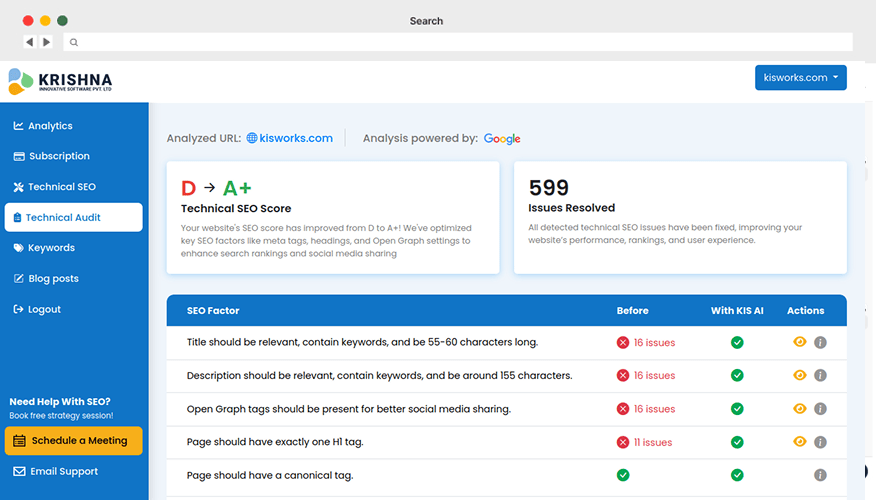Click the eye icon in the H1 tag row
876x500 pixels.
click(799, 442)
